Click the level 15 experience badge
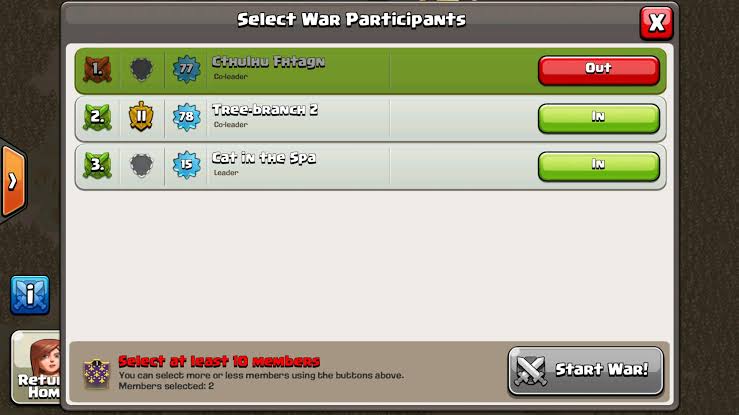 point(186,165)
